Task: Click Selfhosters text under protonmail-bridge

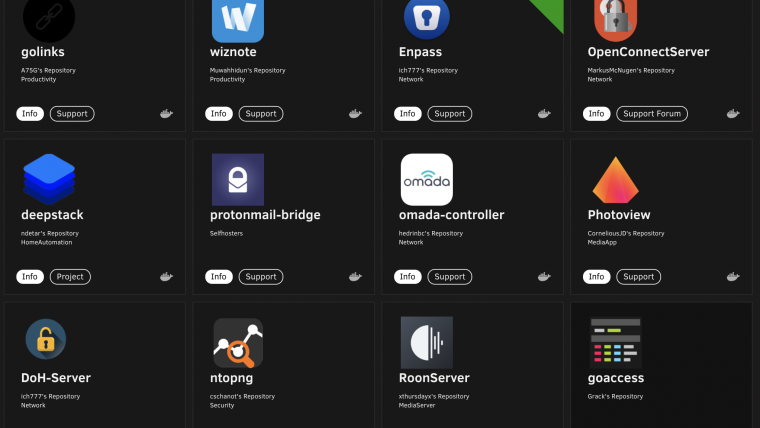Action: [226, 233]
